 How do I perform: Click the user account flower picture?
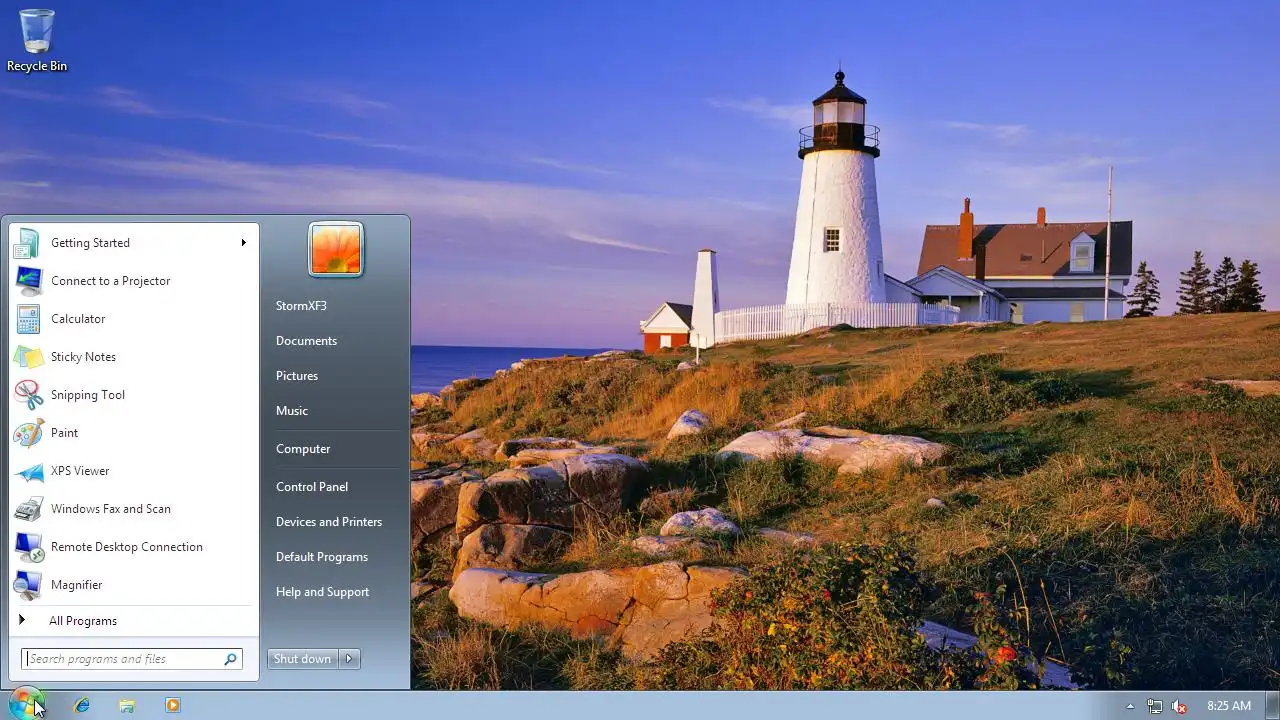pyautogui.click(x=336, y=249)
